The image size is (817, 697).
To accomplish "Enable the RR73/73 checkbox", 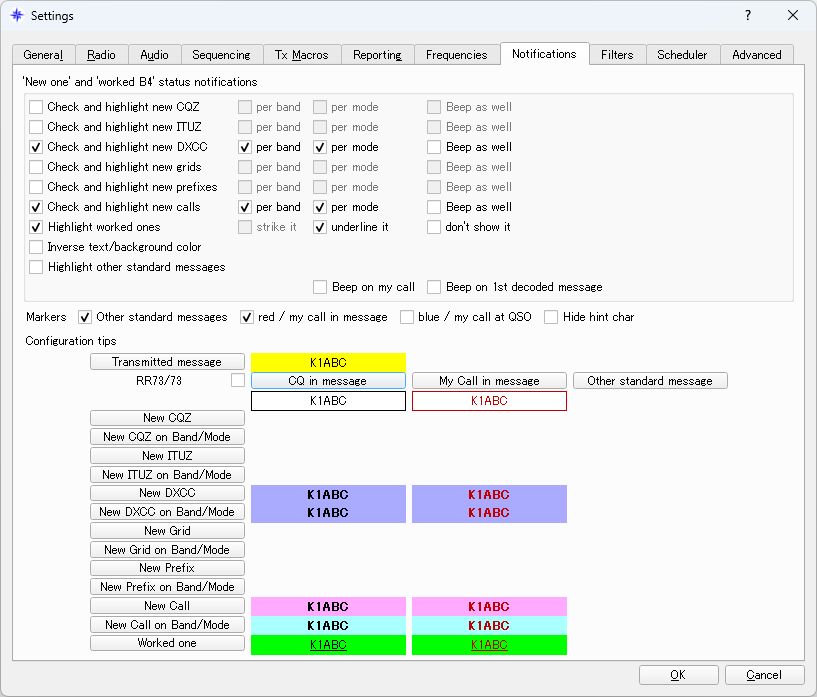I will tap(236, 381).
